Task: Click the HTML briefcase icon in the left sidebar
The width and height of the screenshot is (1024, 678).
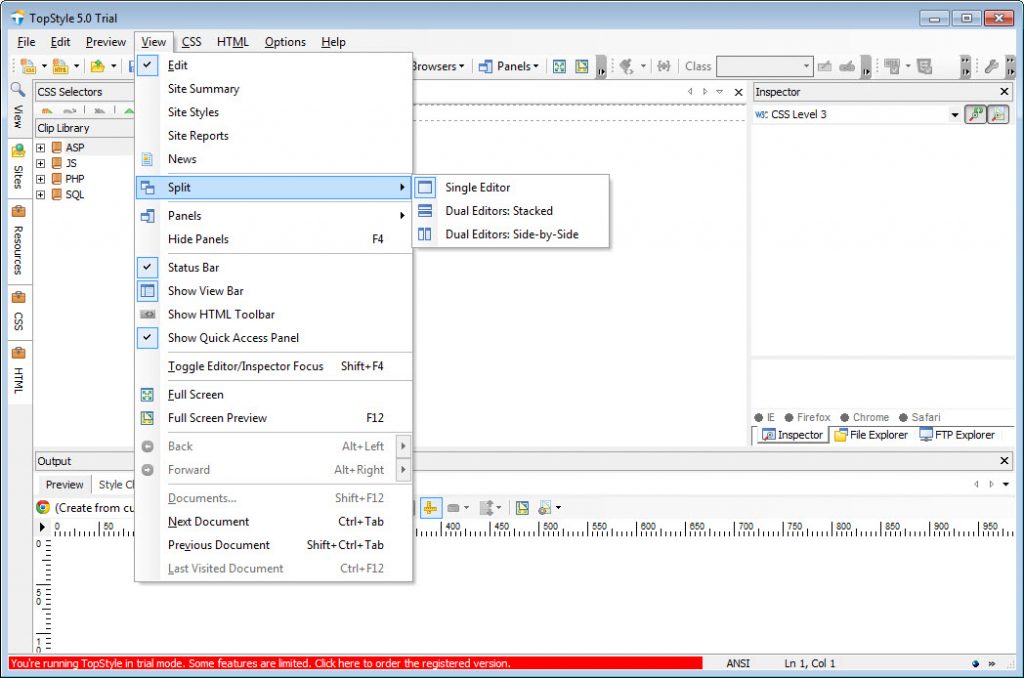Action: 18,353
